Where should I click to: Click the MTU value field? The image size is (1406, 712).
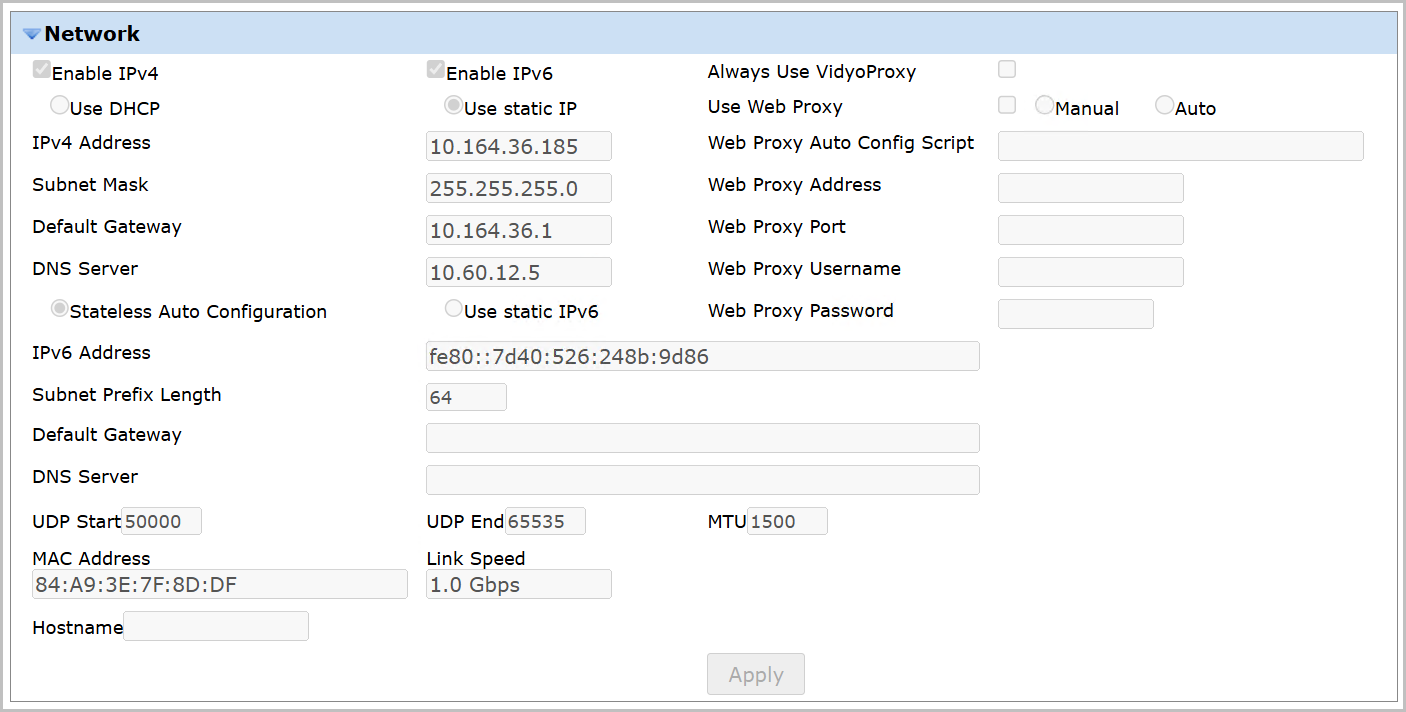click(787, 521)
